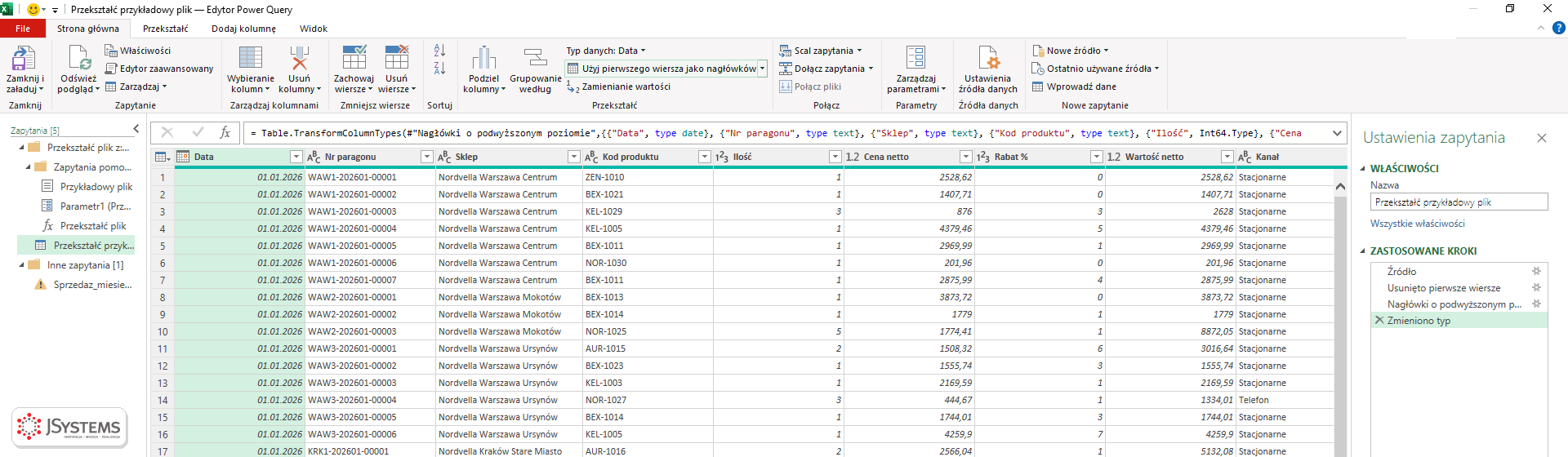Screen dimensions: 1568x457
Task: Click Zachowaj wiersze icon
Action: pyautogui.click(x=354, y=59)
